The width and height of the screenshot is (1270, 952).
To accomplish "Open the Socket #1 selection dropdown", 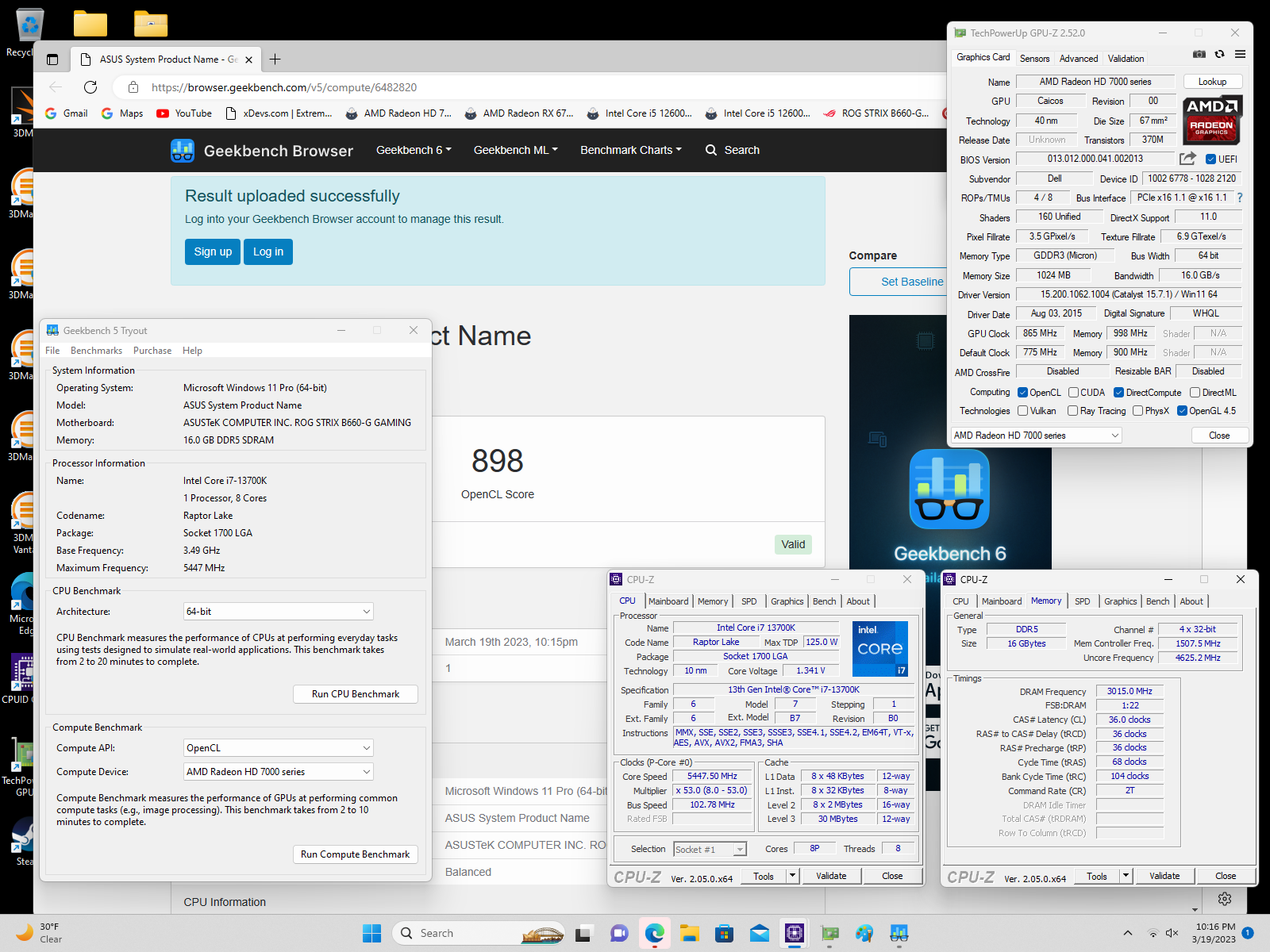I will 710,850.
